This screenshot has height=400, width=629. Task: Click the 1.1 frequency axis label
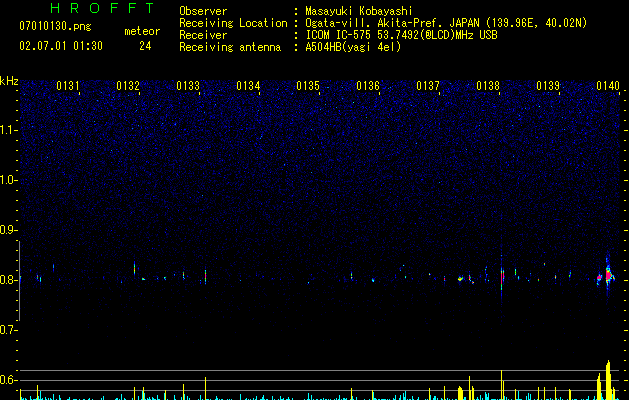pos(8,130)
